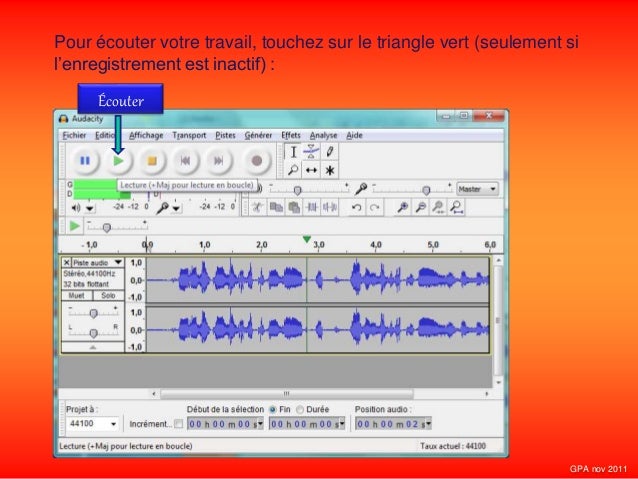This screenshot has width=638, height=479.
Task: Toggle the Incrément checkbox
Action: pos(178,424)
